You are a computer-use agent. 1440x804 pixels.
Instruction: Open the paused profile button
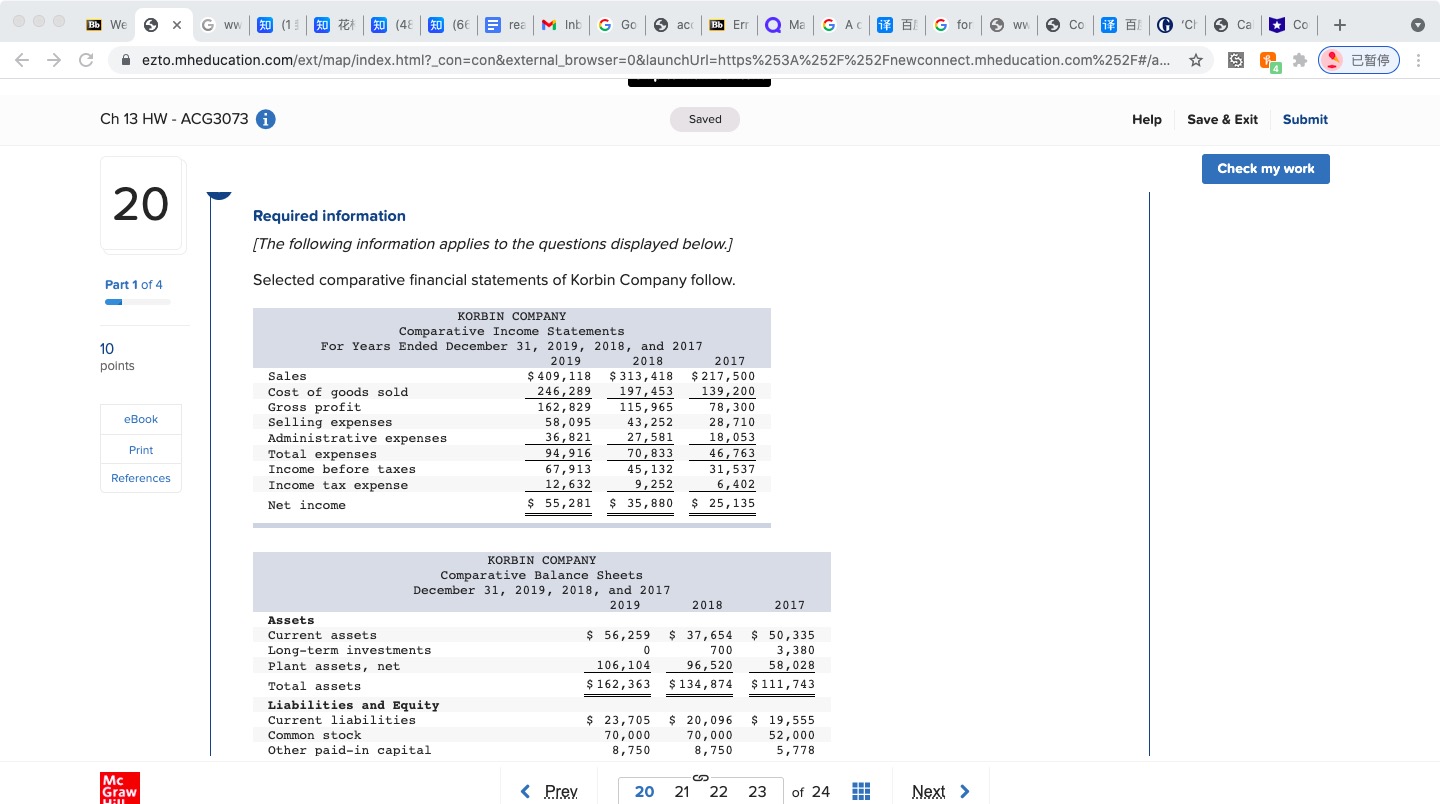1359,60
